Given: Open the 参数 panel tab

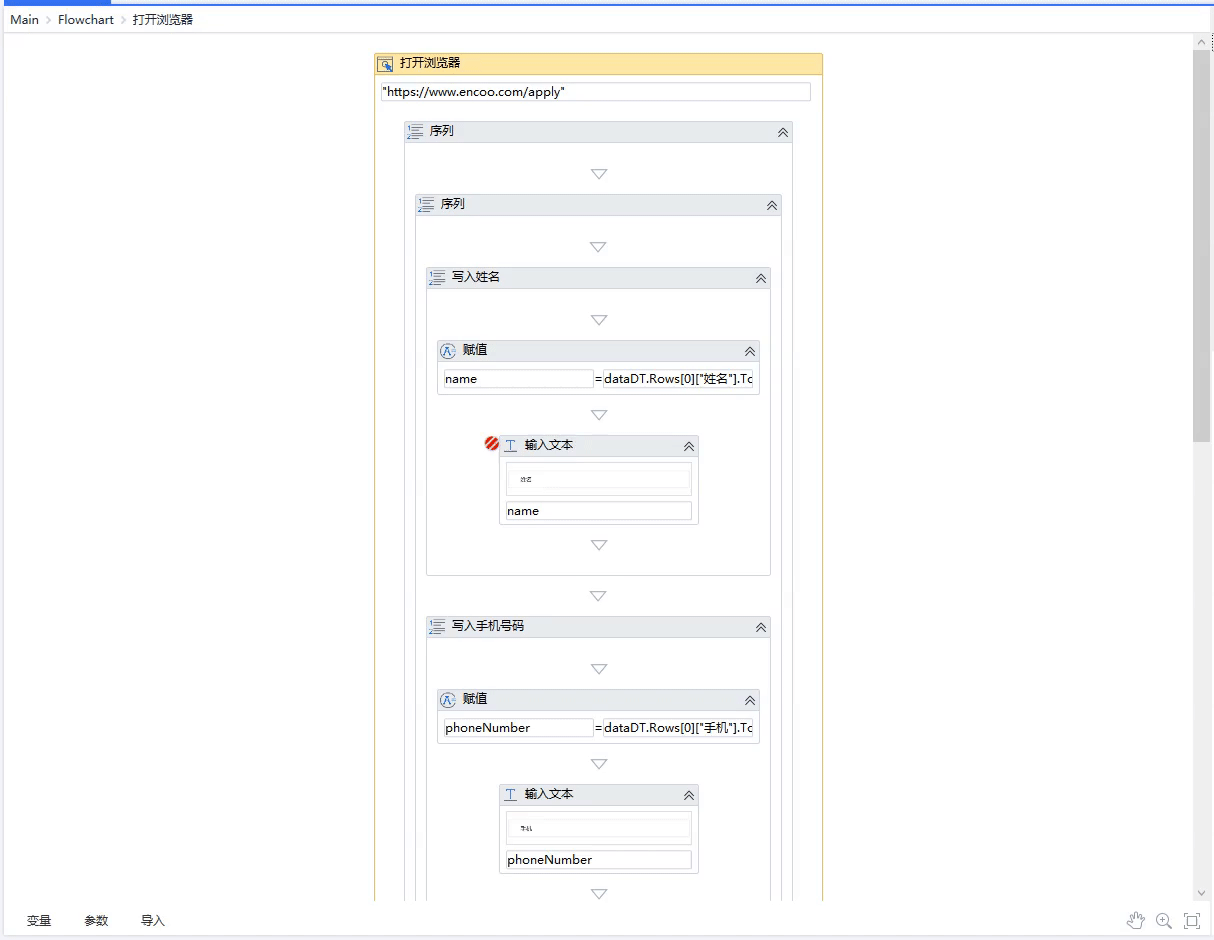Looking at the screenshot, I should 96,920.
